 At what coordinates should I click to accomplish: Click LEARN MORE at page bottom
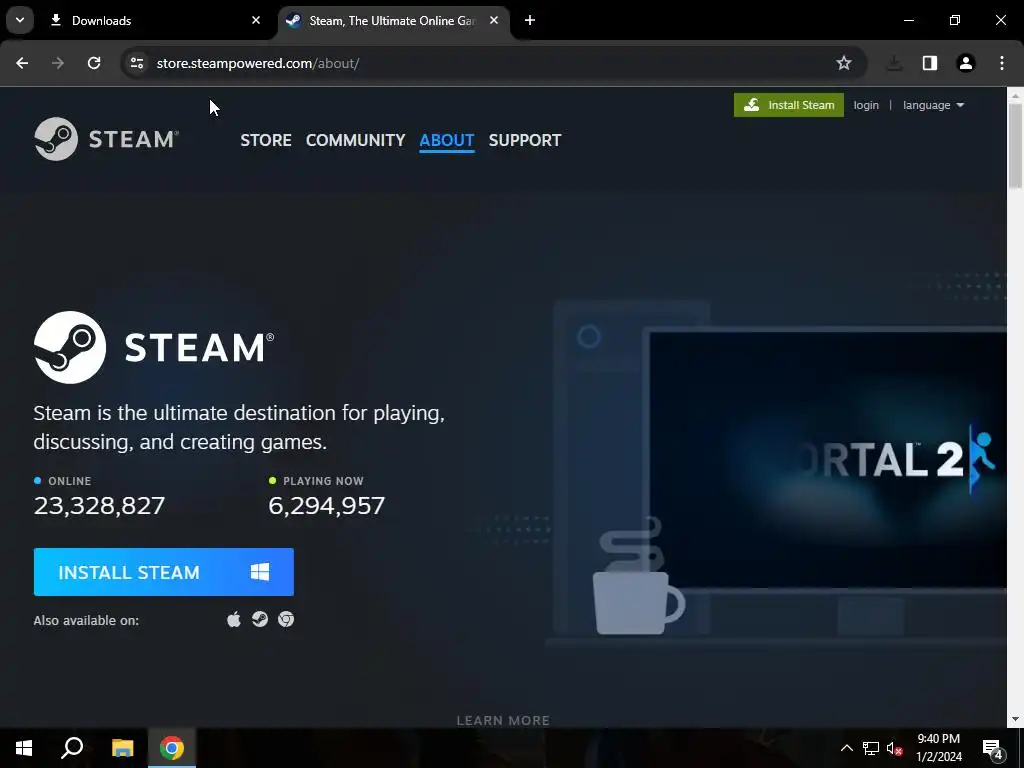pos(503,720)
